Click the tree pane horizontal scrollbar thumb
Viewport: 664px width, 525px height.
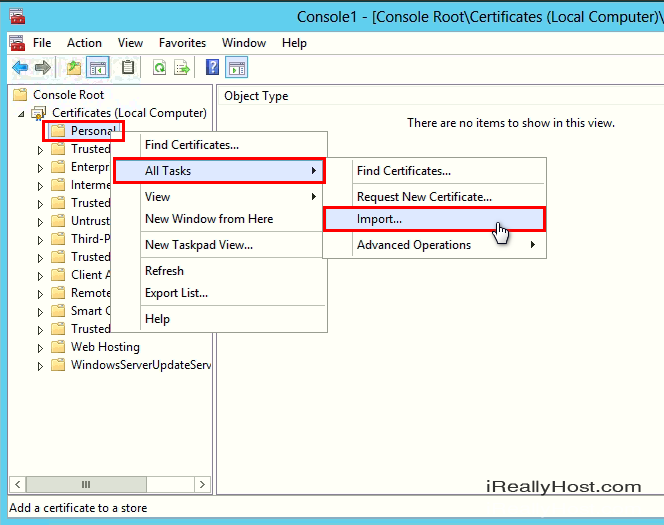86,484
